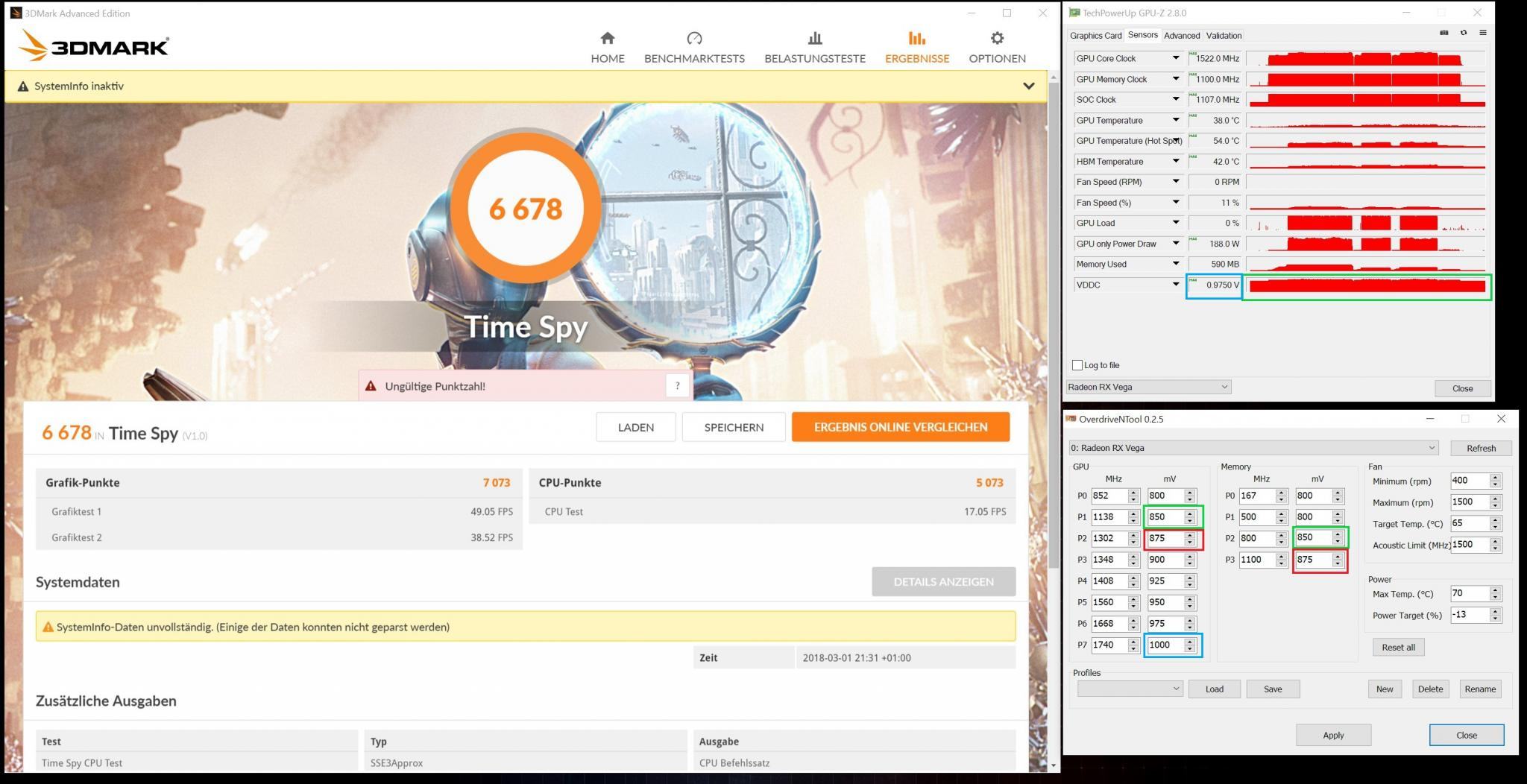Switch to the Validation tab in GPU-Z

point(1224,36)
